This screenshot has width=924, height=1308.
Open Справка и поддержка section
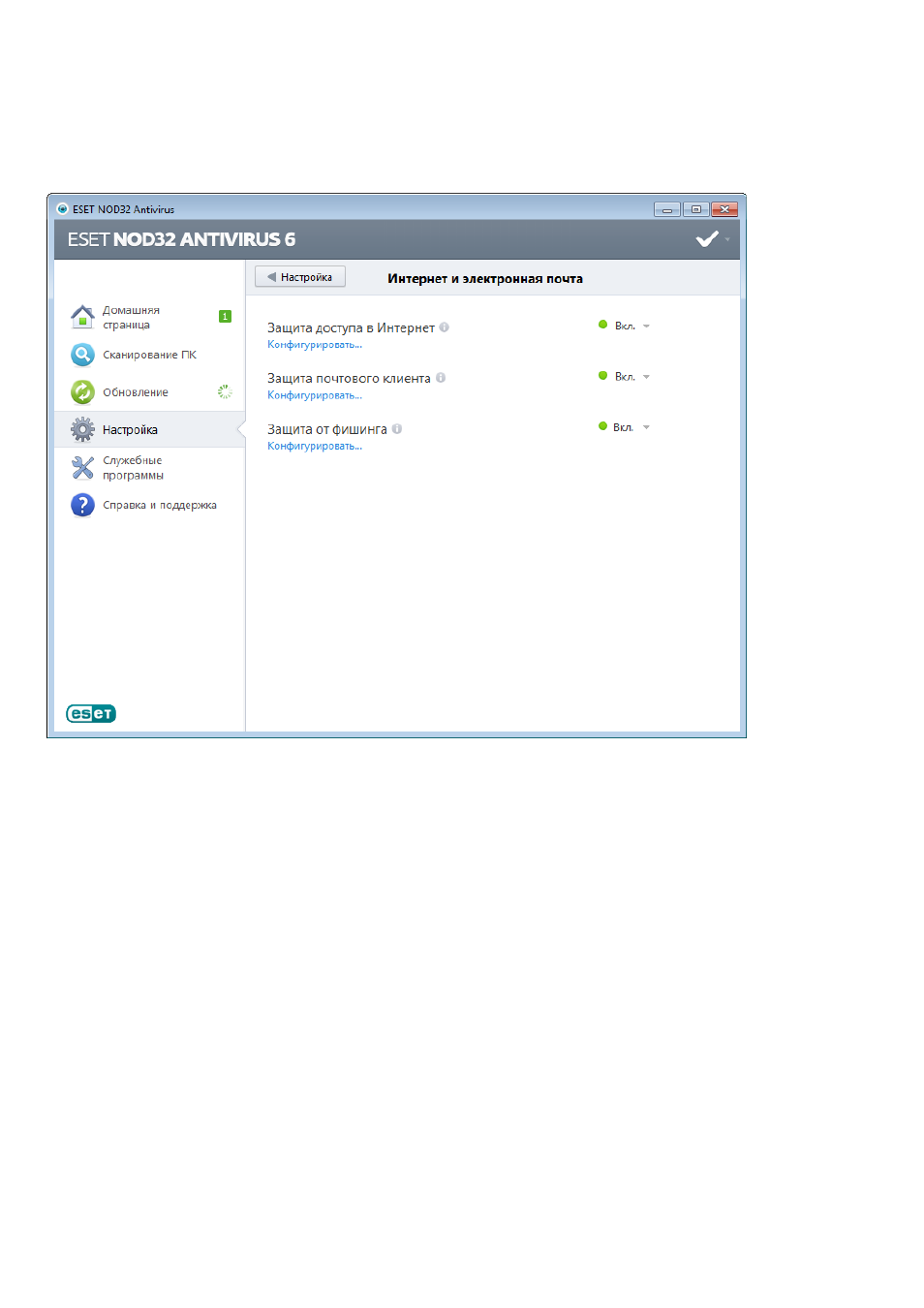coord(160,505)
